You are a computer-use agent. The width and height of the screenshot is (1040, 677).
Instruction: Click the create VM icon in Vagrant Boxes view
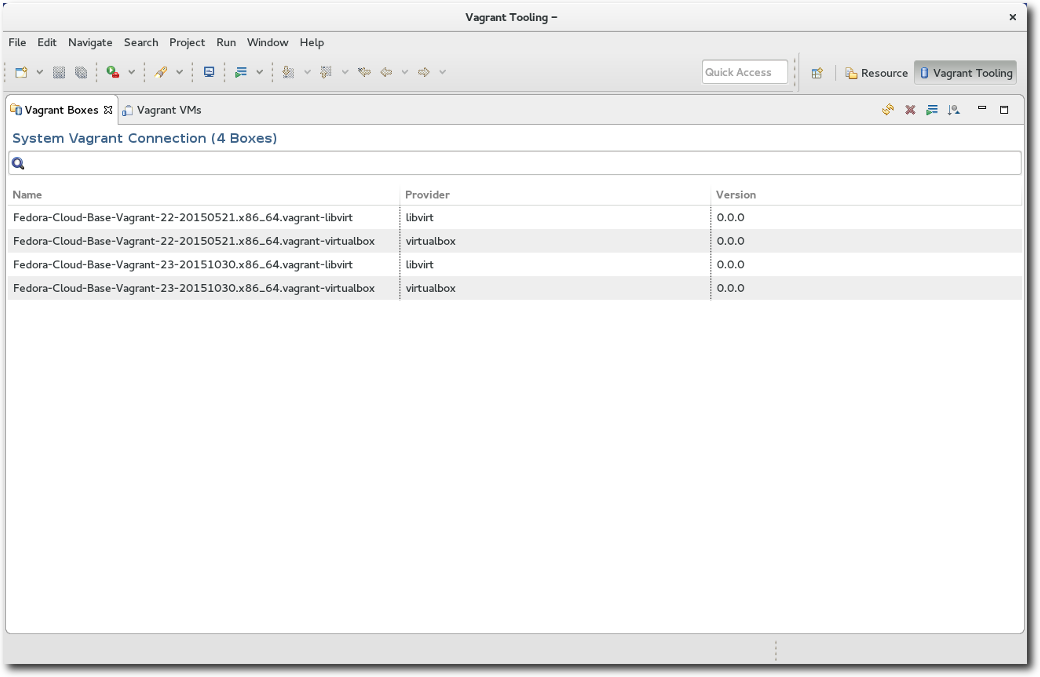pyautogui.click(x=932, y=110)
